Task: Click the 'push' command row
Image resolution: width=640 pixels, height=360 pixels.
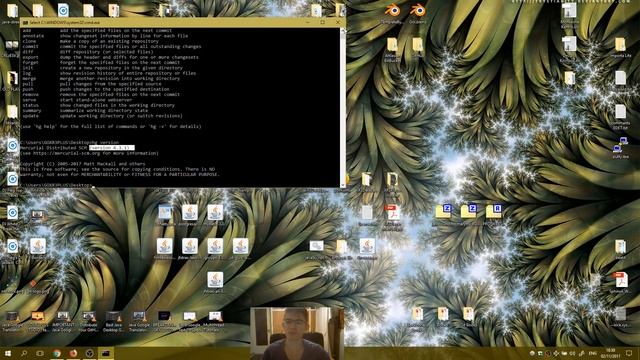Action: coord(96,89)
